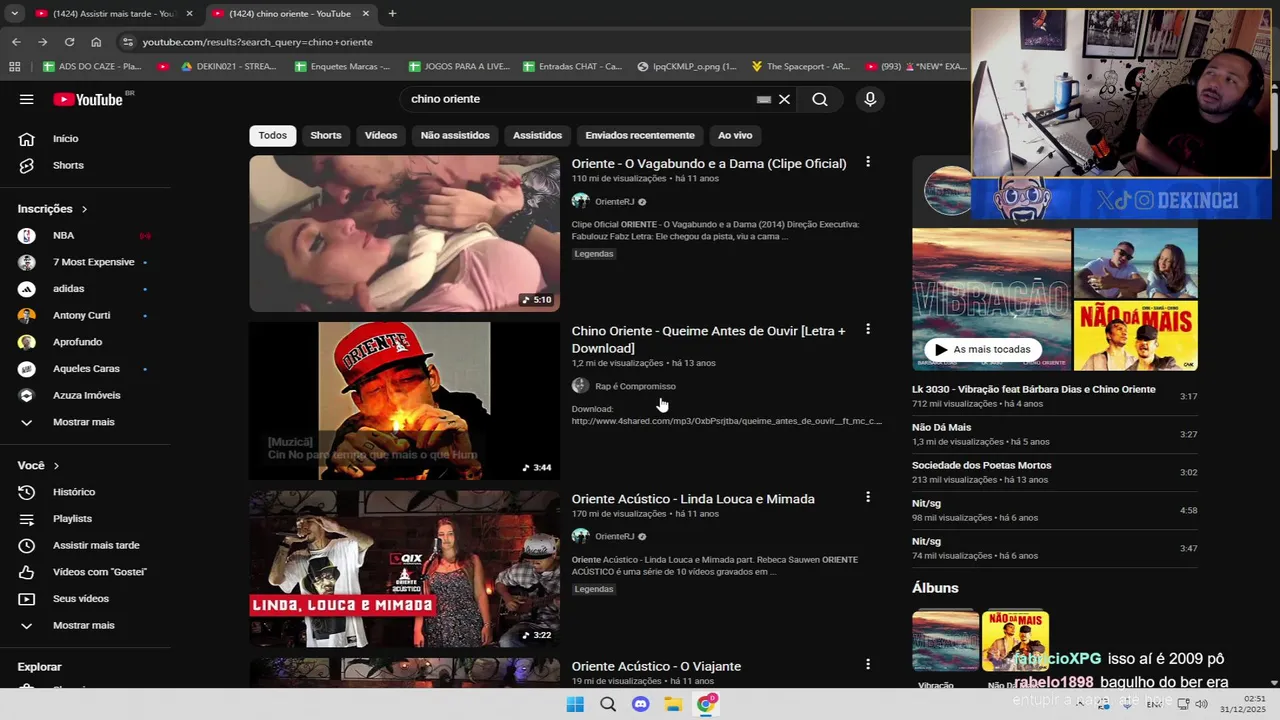The width and height of the screenshot is (1280, 720).
Task: Select the Ao vivo filter chip
Action: (735, 135)
